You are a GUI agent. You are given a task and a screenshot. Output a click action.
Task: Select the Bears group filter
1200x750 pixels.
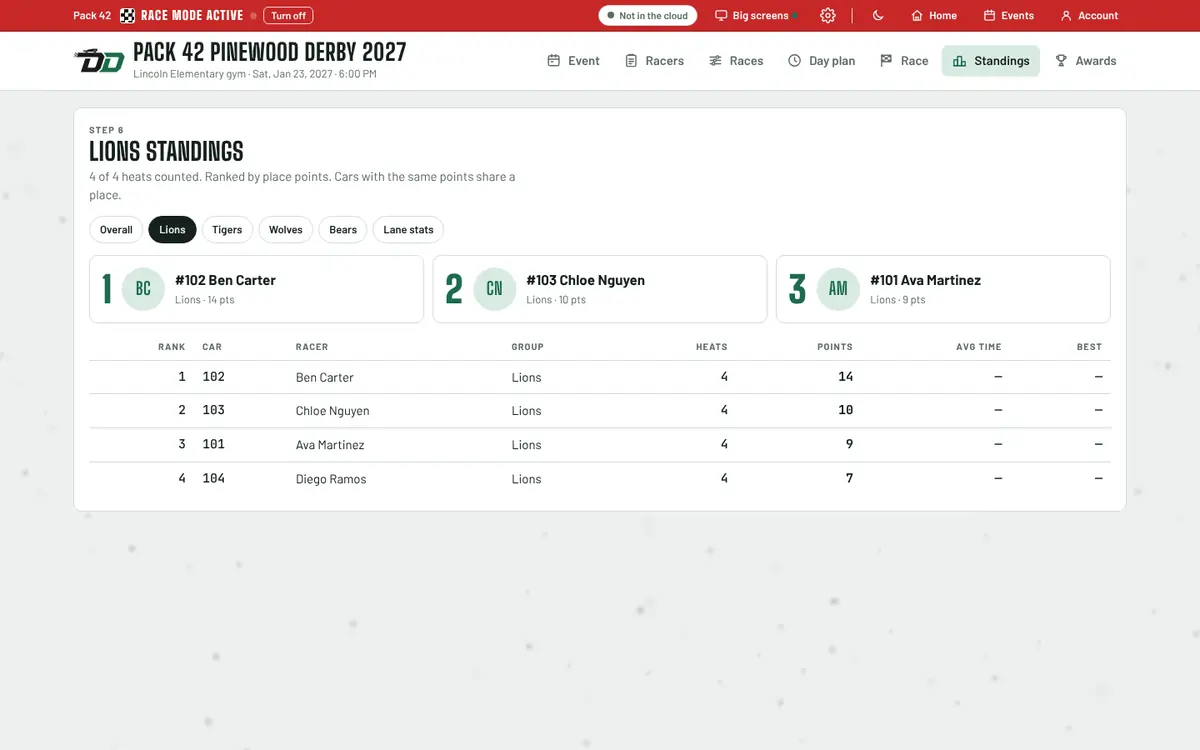pyautogui.click(x=343, y=230)
